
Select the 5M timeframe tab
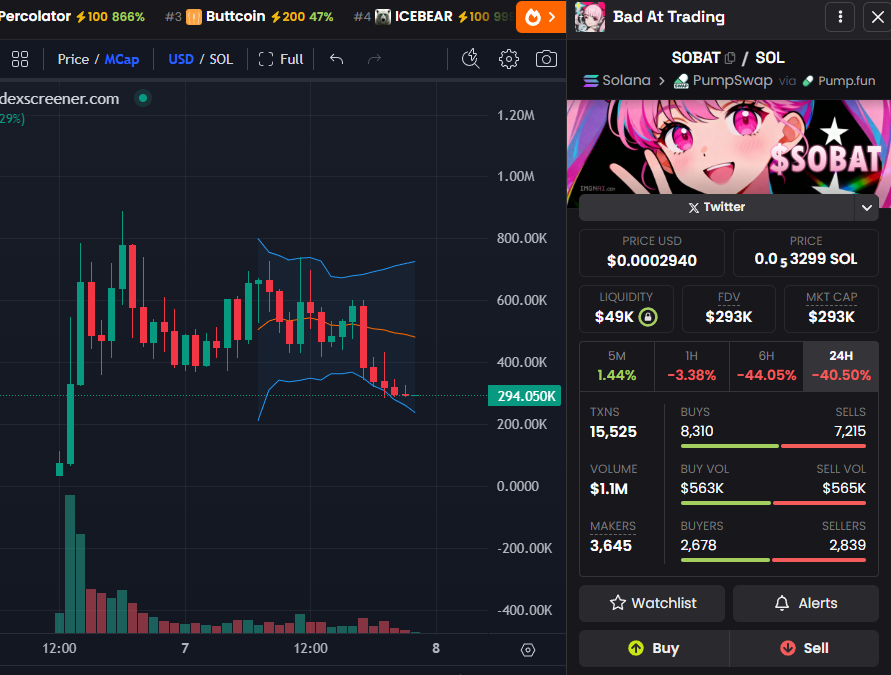[x=617, y=366]
